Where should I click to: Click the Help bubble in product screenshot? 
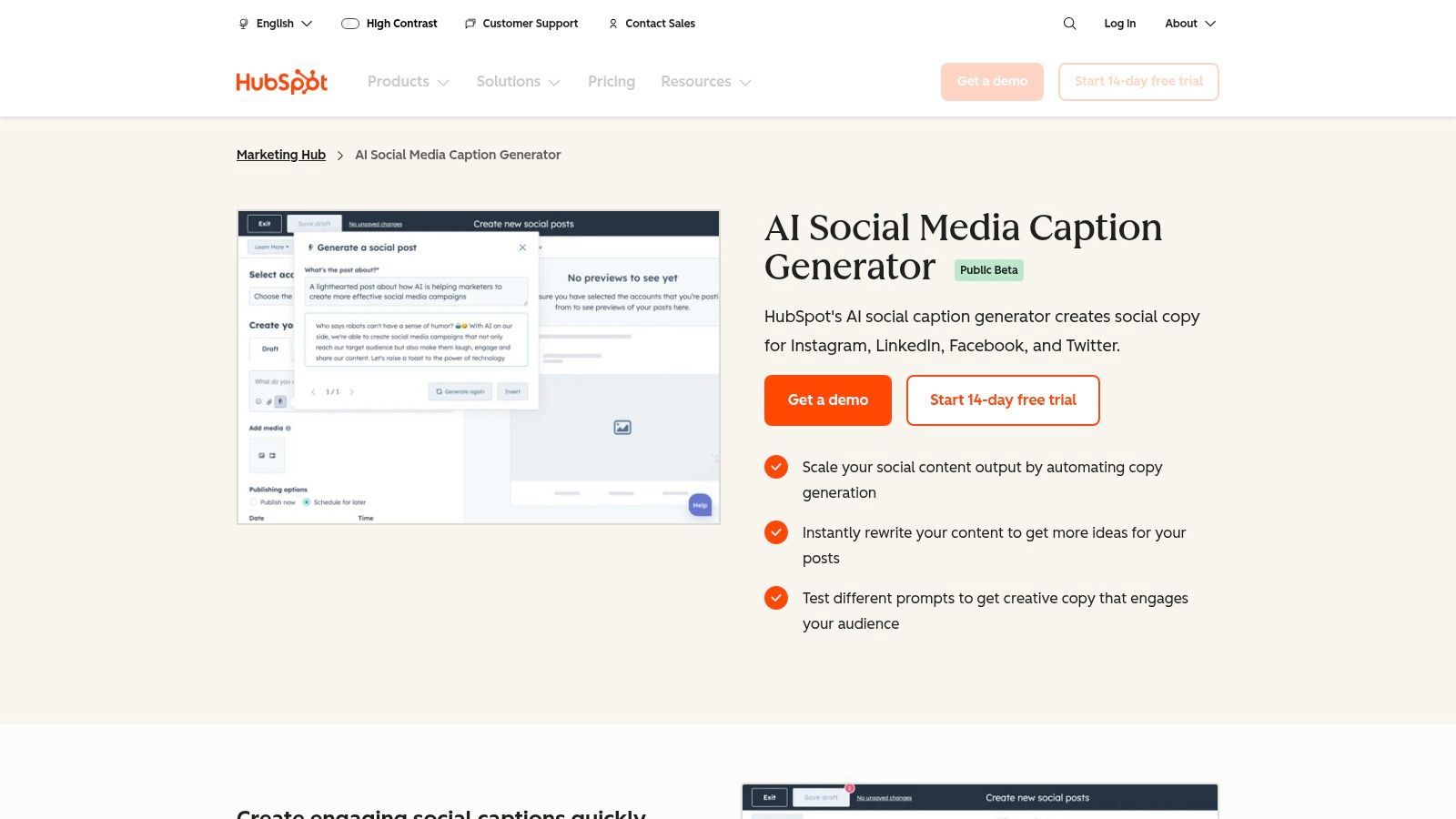tap(700, 505)
